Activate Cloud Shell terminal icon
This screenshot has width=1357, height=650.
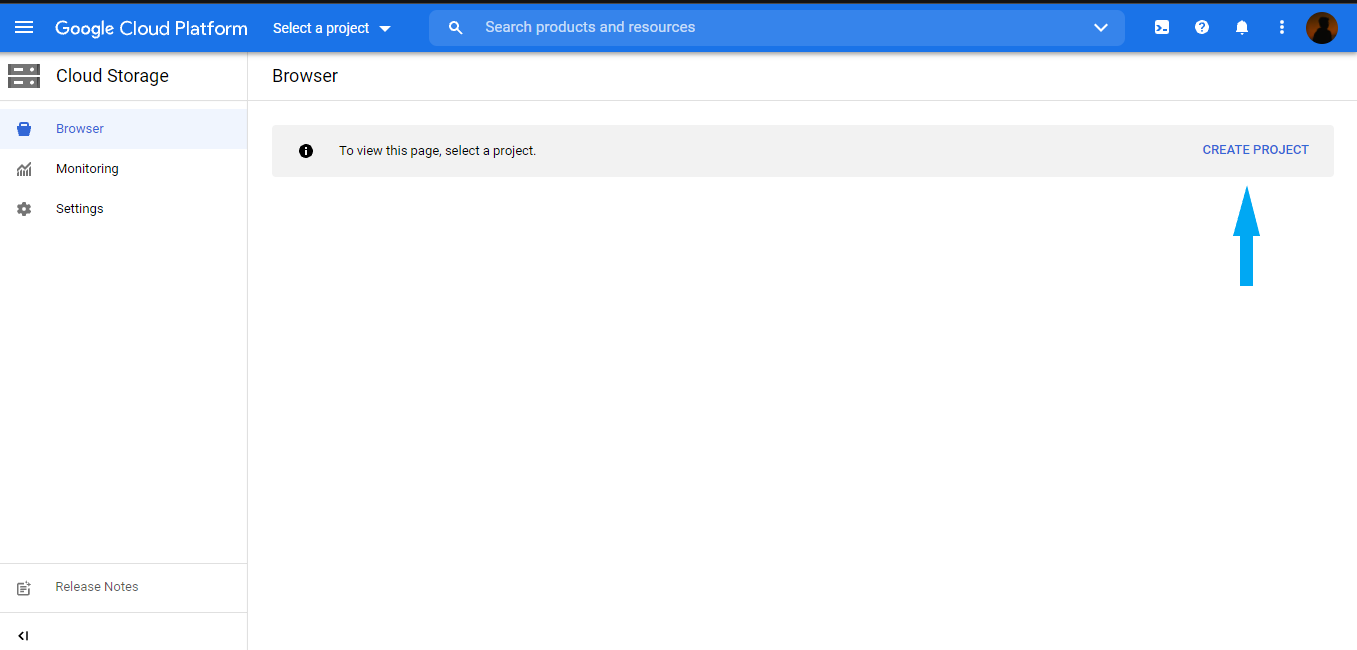[x=1162, y=28]
